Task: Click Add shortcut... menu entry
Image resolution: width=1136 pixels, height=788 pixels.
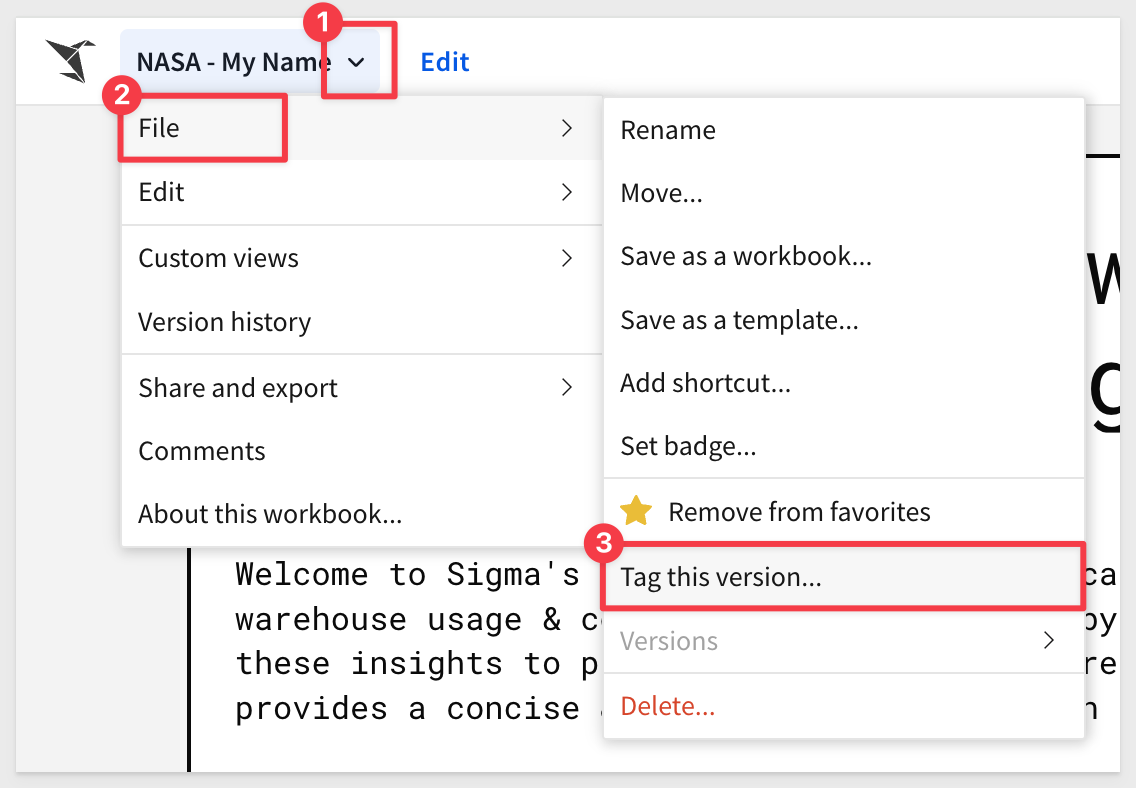Action: [x=705, y=383]
